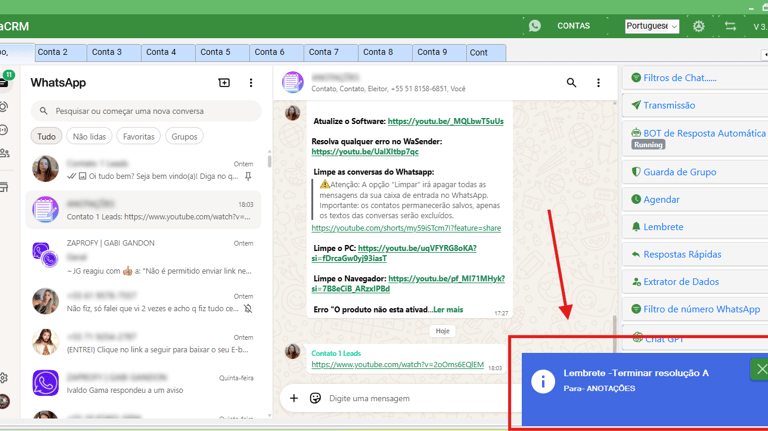Open chat header three-dot menu
Screen dimensions: 768x431
[x=598, y=83]
